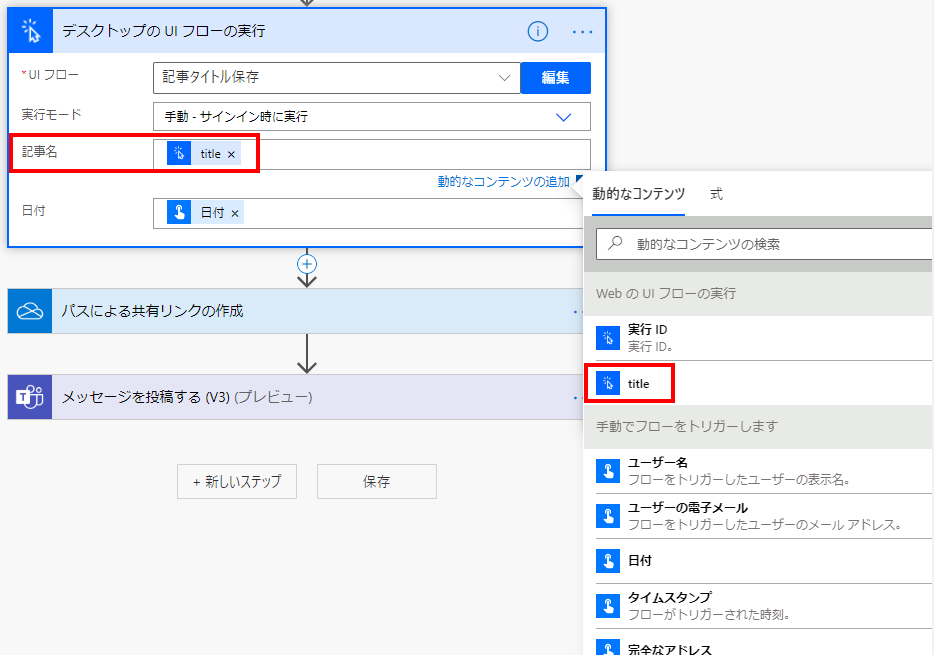Screen dimensions: 934x655
Task: Select the 実行 ID dynamic content item
Action: tap(758, 338)
